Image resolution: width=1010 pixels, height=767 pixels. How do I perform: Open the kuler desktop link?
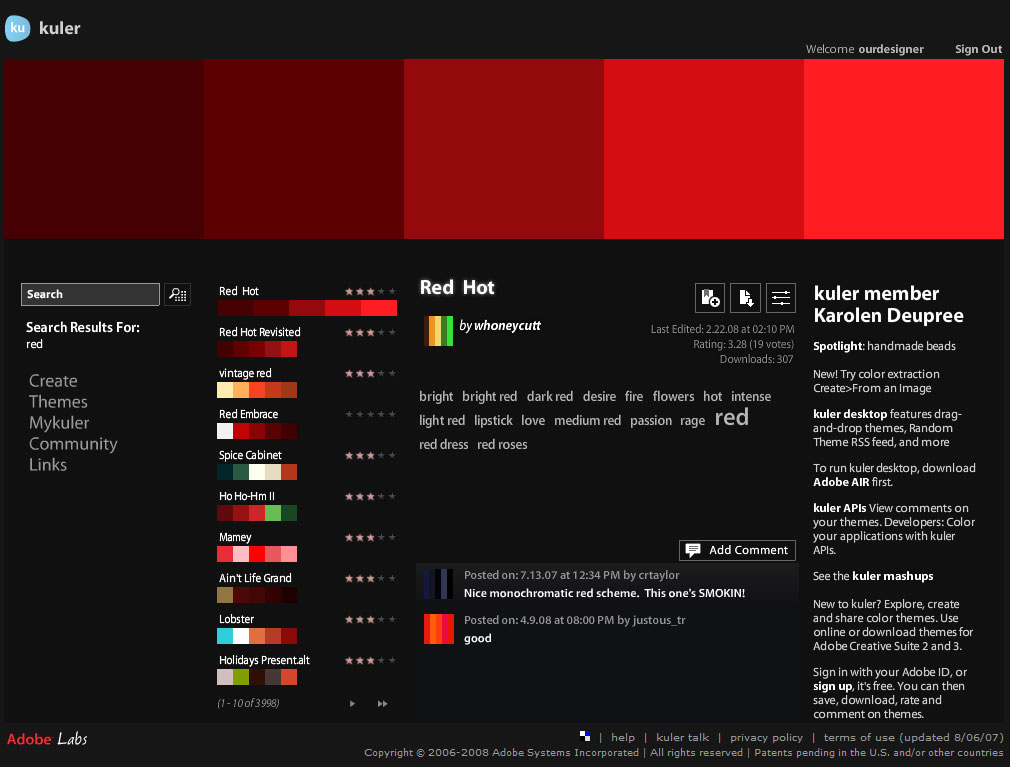point(850,414)
